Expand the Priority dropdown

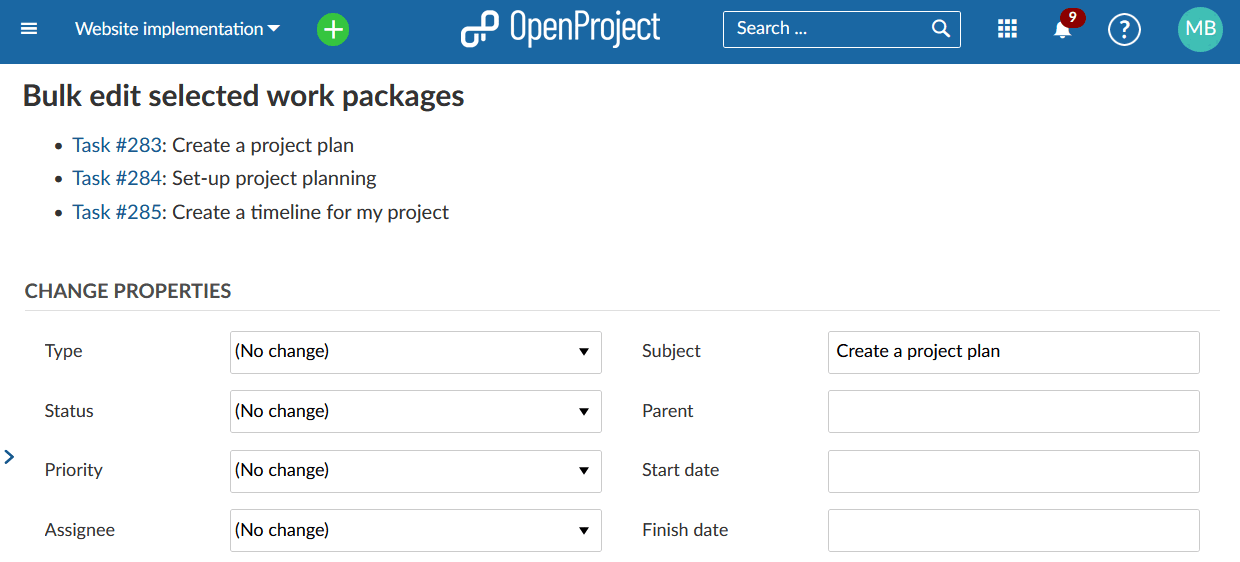click(415, 471)
